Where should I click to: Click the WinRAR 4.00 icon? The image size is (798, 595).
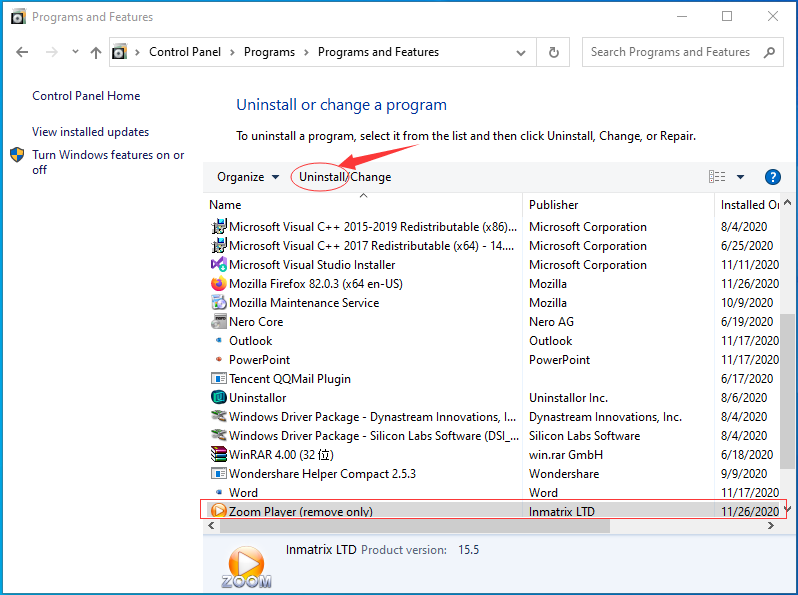click(x=219, y=454)
